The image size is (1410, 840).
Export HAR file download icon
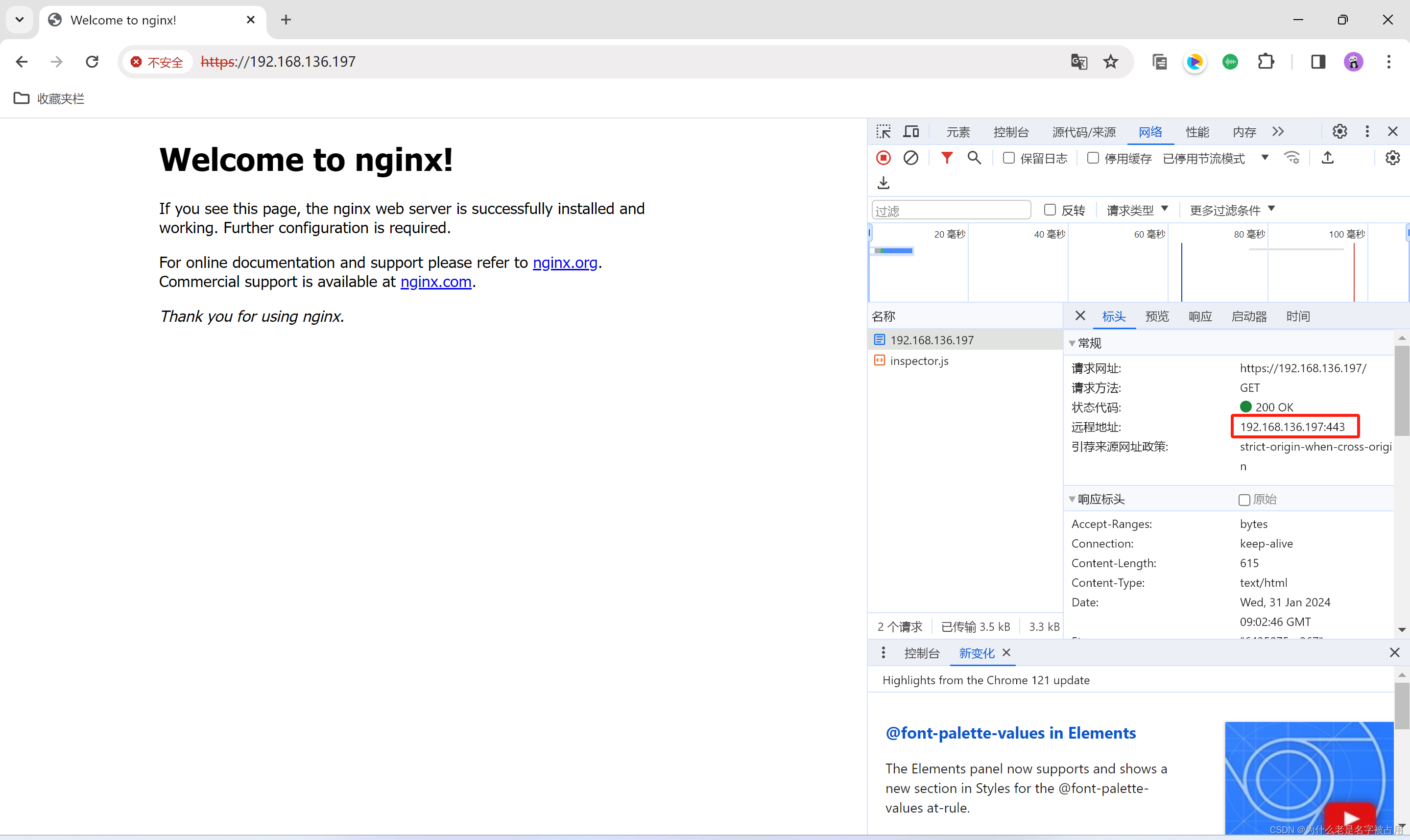point(883,183)
